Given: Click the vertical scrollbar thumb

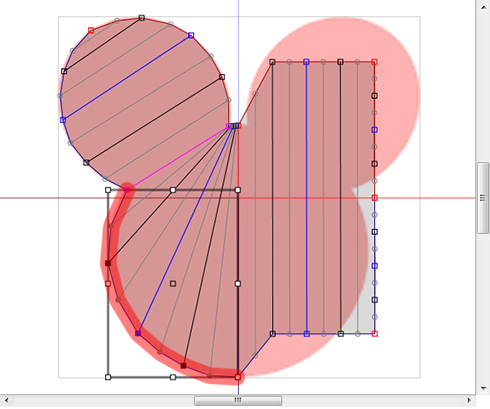Looking at the screenshot, I should [x=483, y=198].
